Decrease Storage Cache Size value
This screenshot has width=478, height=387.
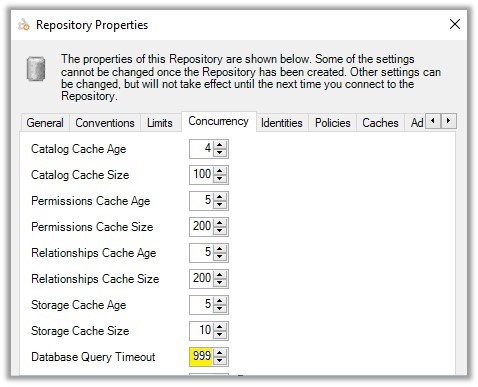(219, 335)
